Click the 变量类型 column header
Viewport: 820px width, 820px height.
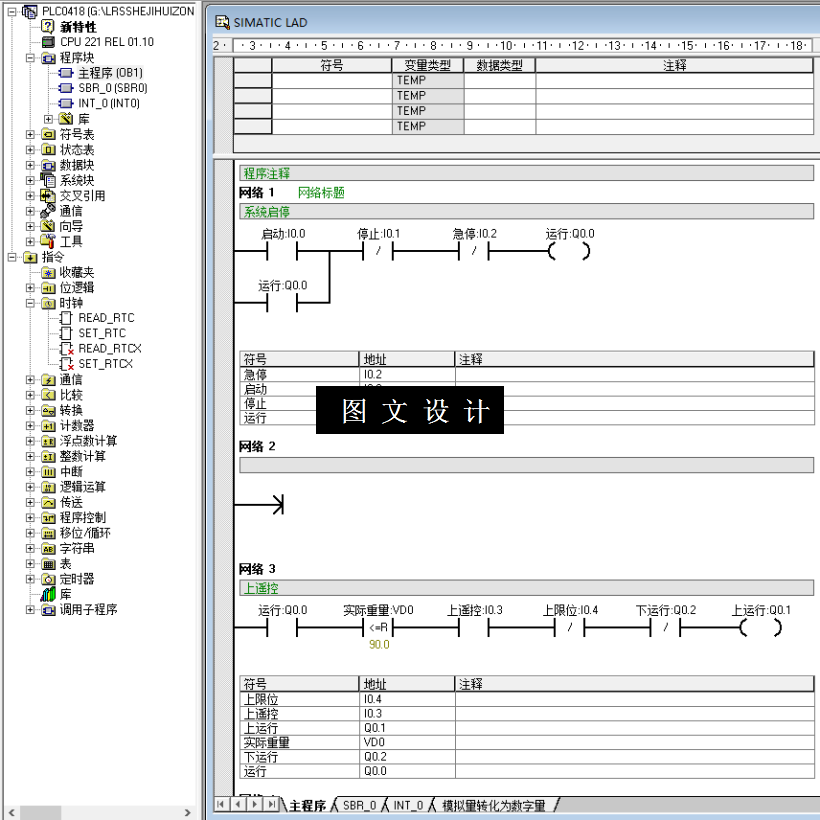tap(428, 65)
